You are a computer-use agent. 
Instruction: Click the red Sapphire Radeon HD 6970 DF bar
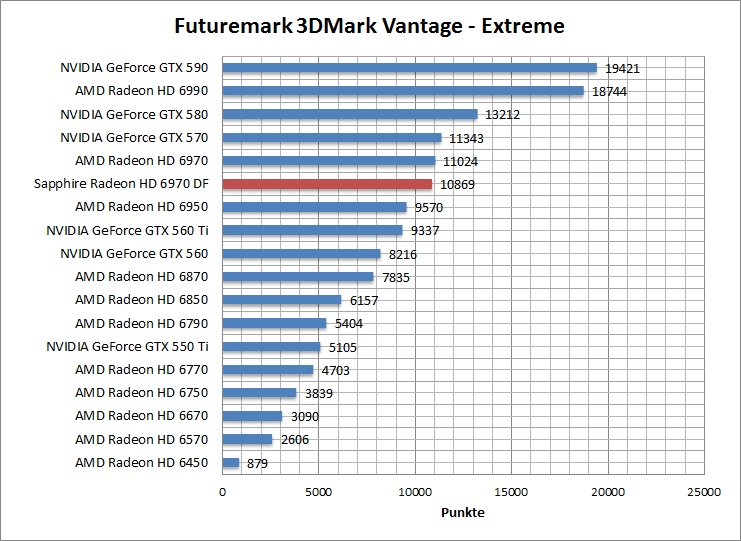[327, 184]
